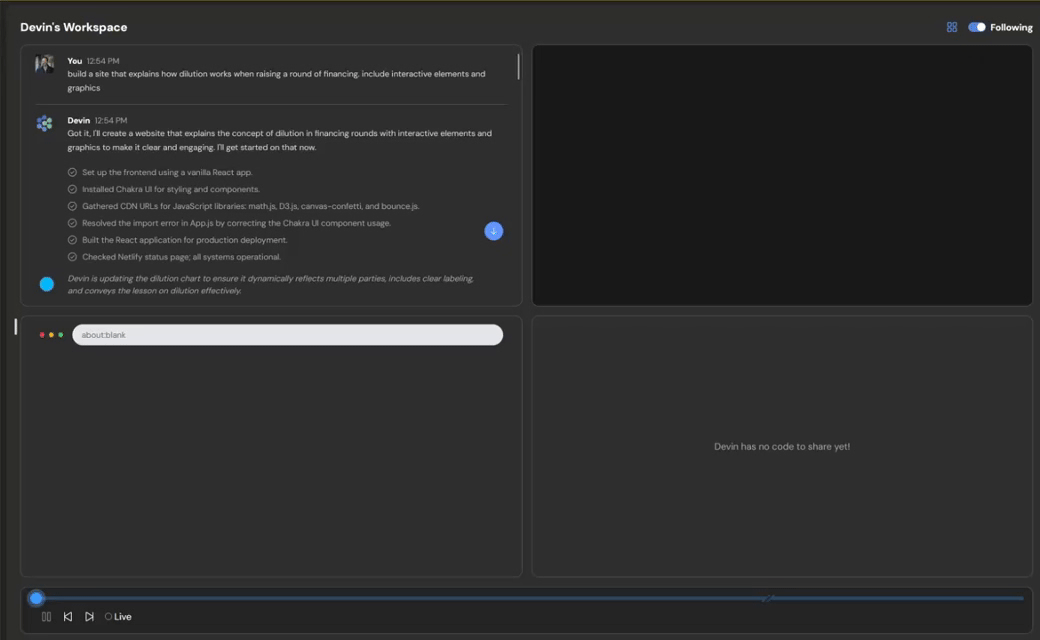Click the chat panel scrollbar
This screenshot has height=640, width=1040.
point(518,68)
